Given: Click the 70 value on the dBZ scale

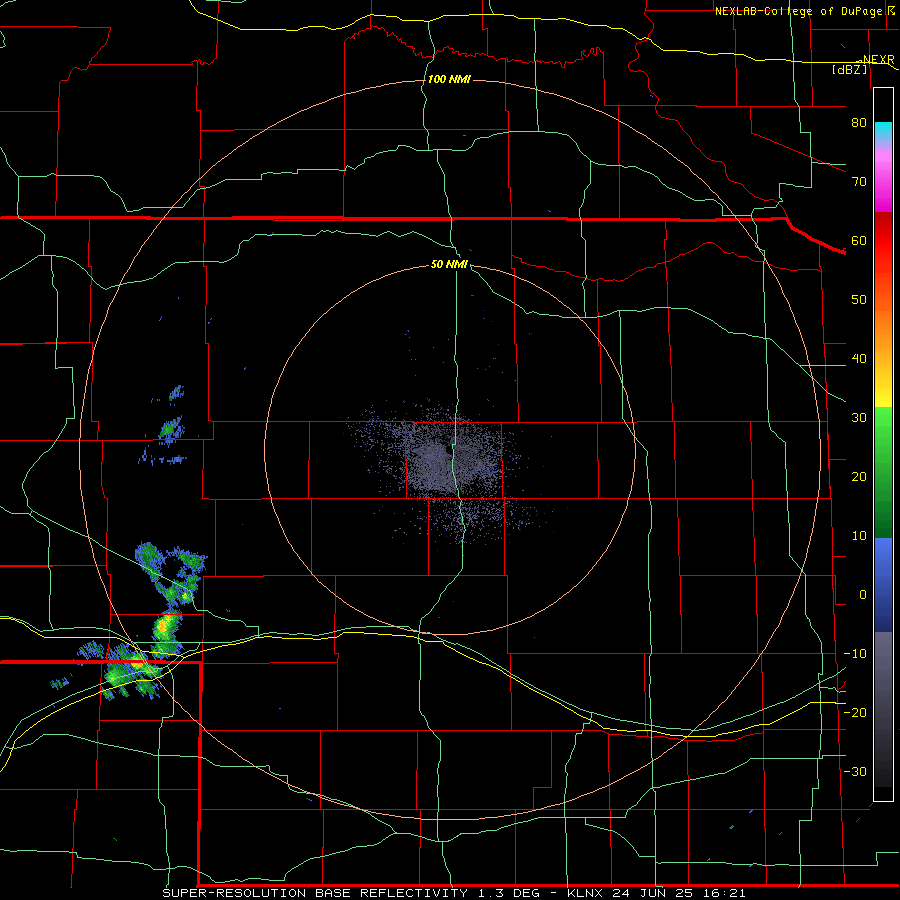Looking at the screenshot, I should point(859,182).
